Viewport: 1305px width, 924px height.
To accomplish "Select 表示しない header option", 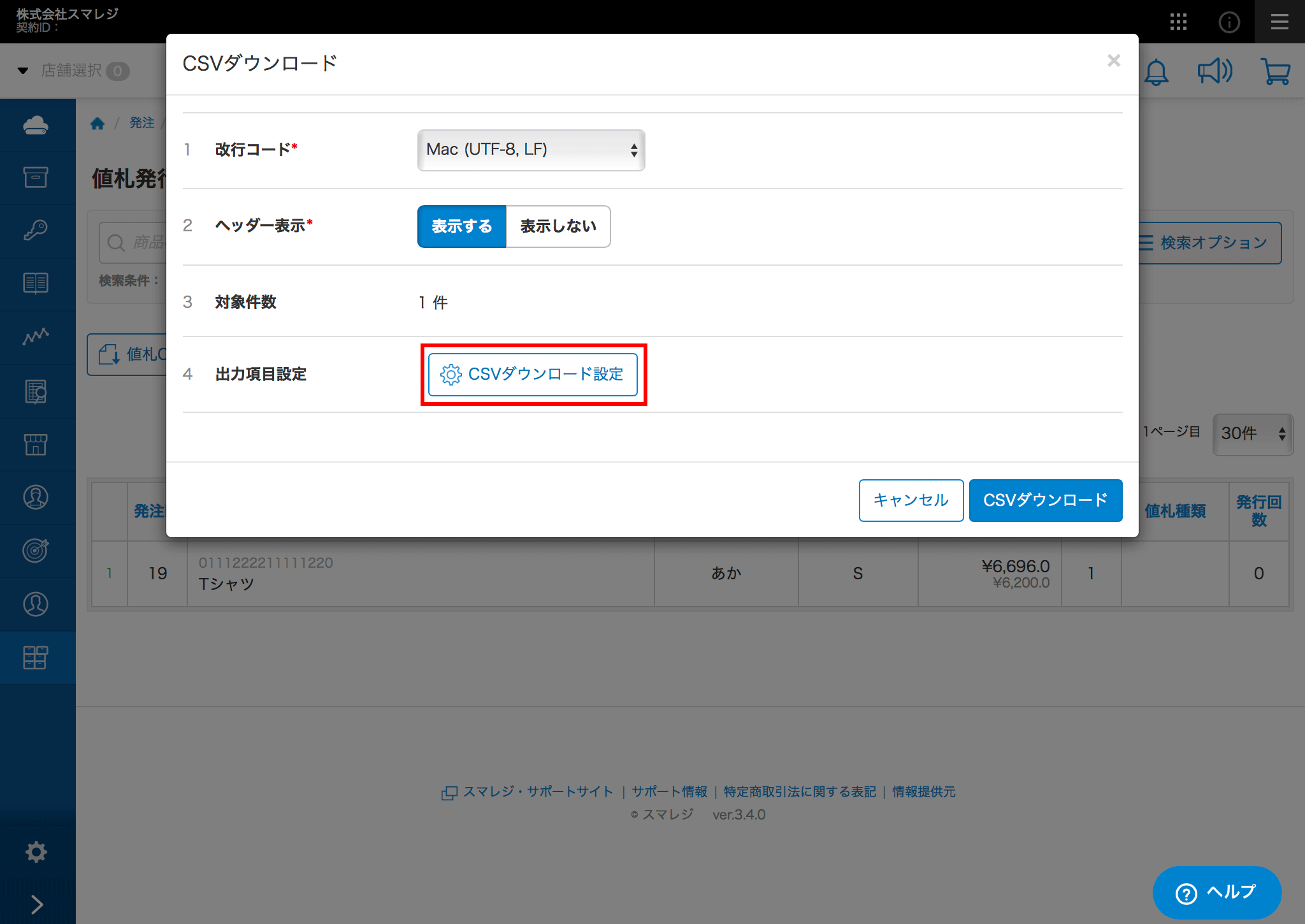I will 558,226.
